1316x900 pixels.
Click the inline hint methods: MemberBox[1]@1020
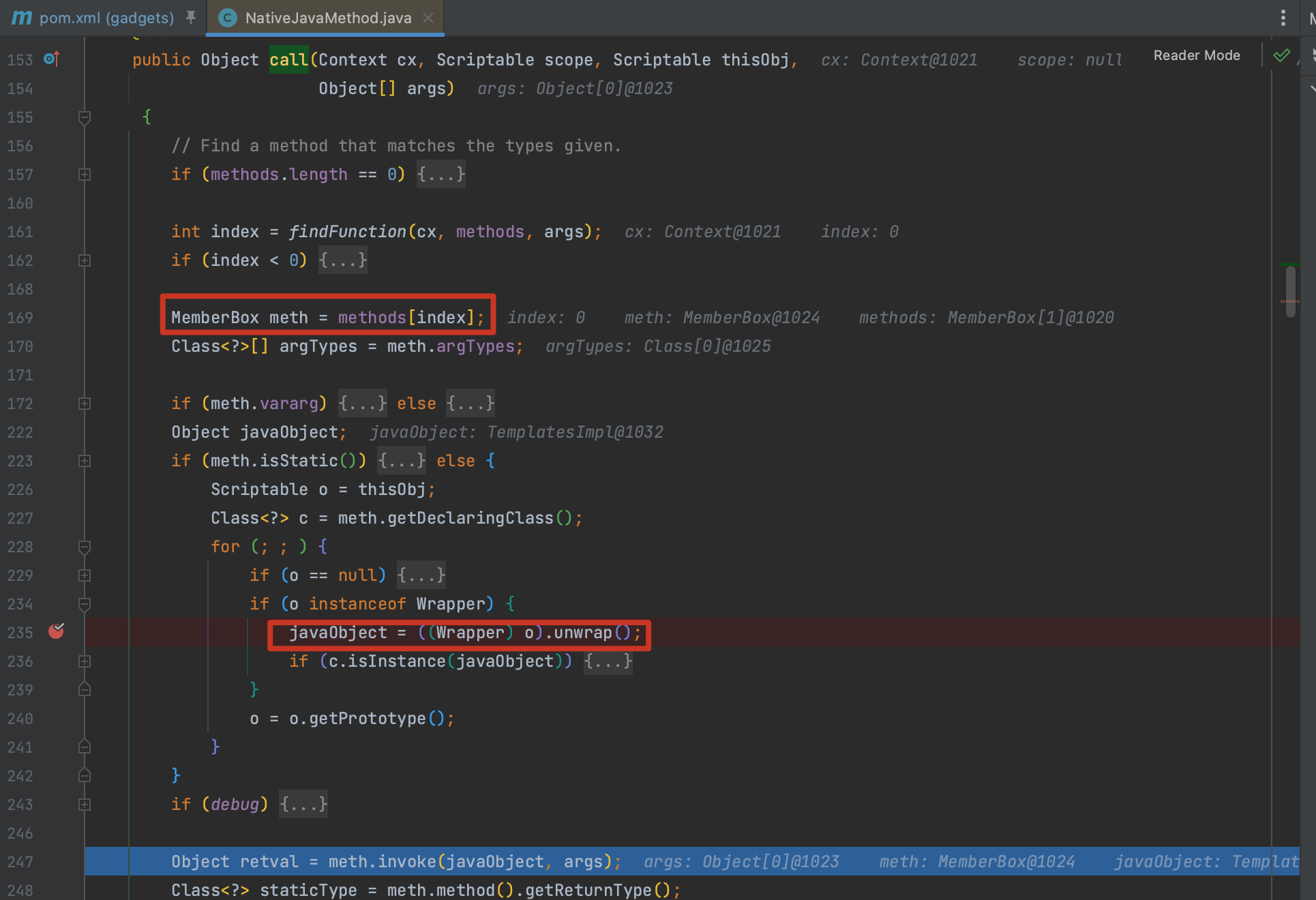(x=986, y=318)
